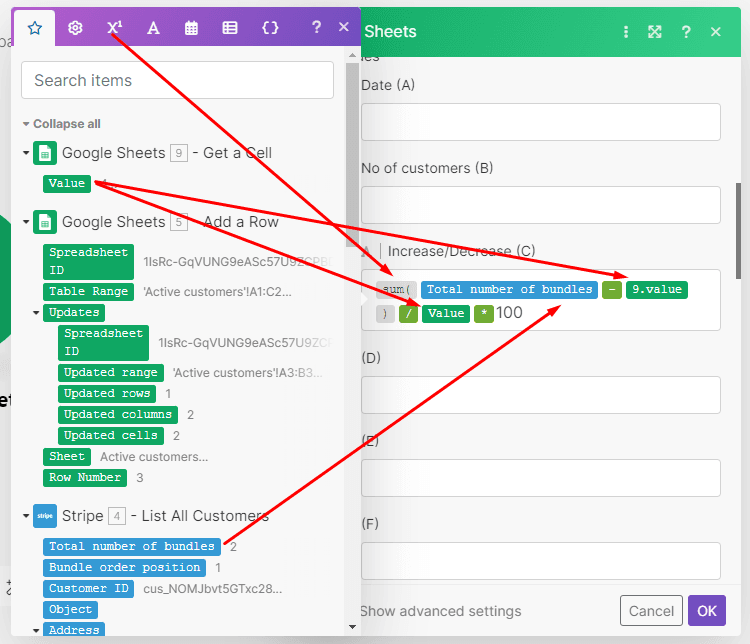This screenshot has height=644, width=750.
Task: Click the (F) input field
Action: [540, 561]
